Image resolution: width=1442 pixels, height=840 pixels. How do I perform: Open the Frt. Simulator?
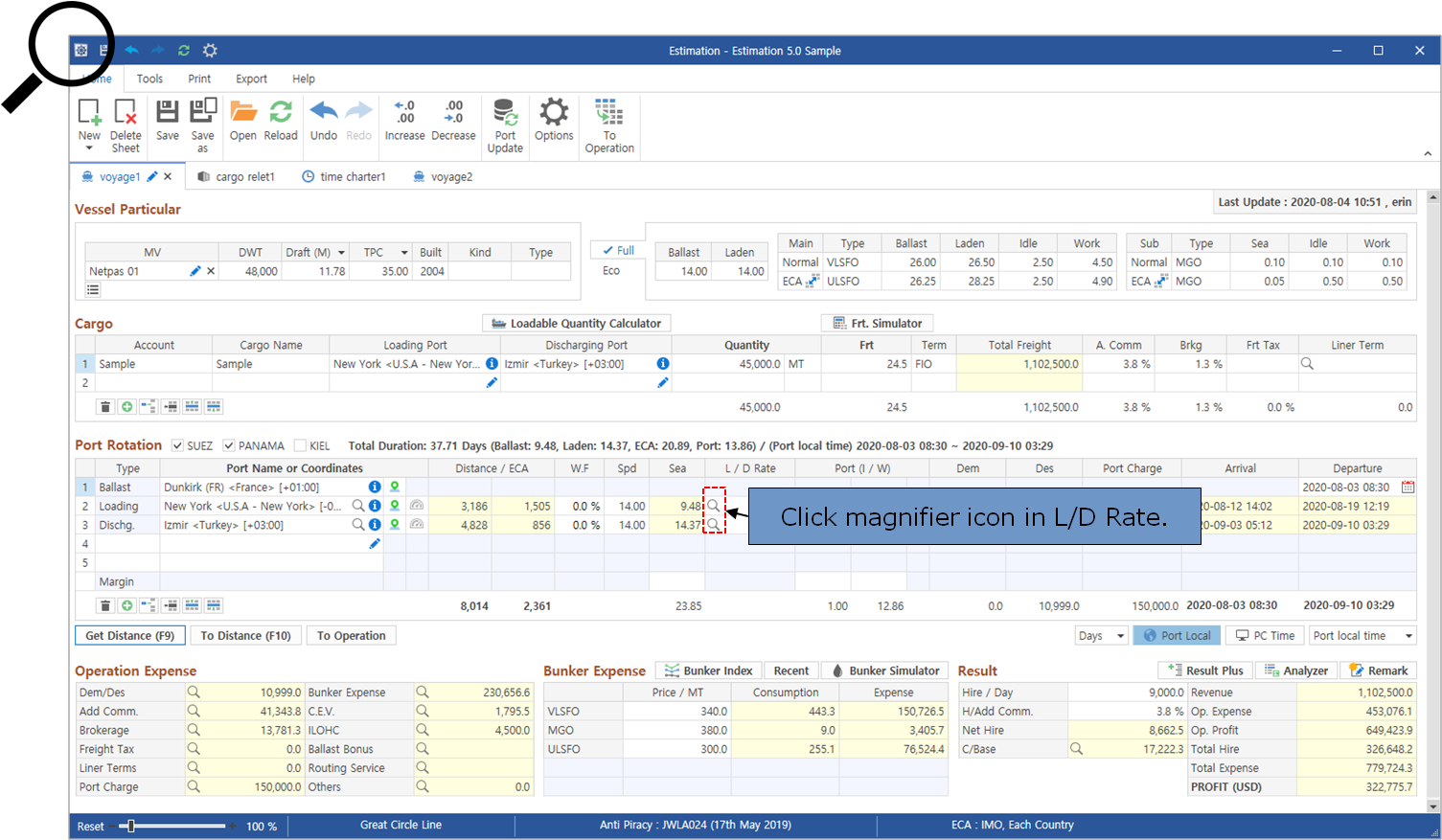(878, 323)
